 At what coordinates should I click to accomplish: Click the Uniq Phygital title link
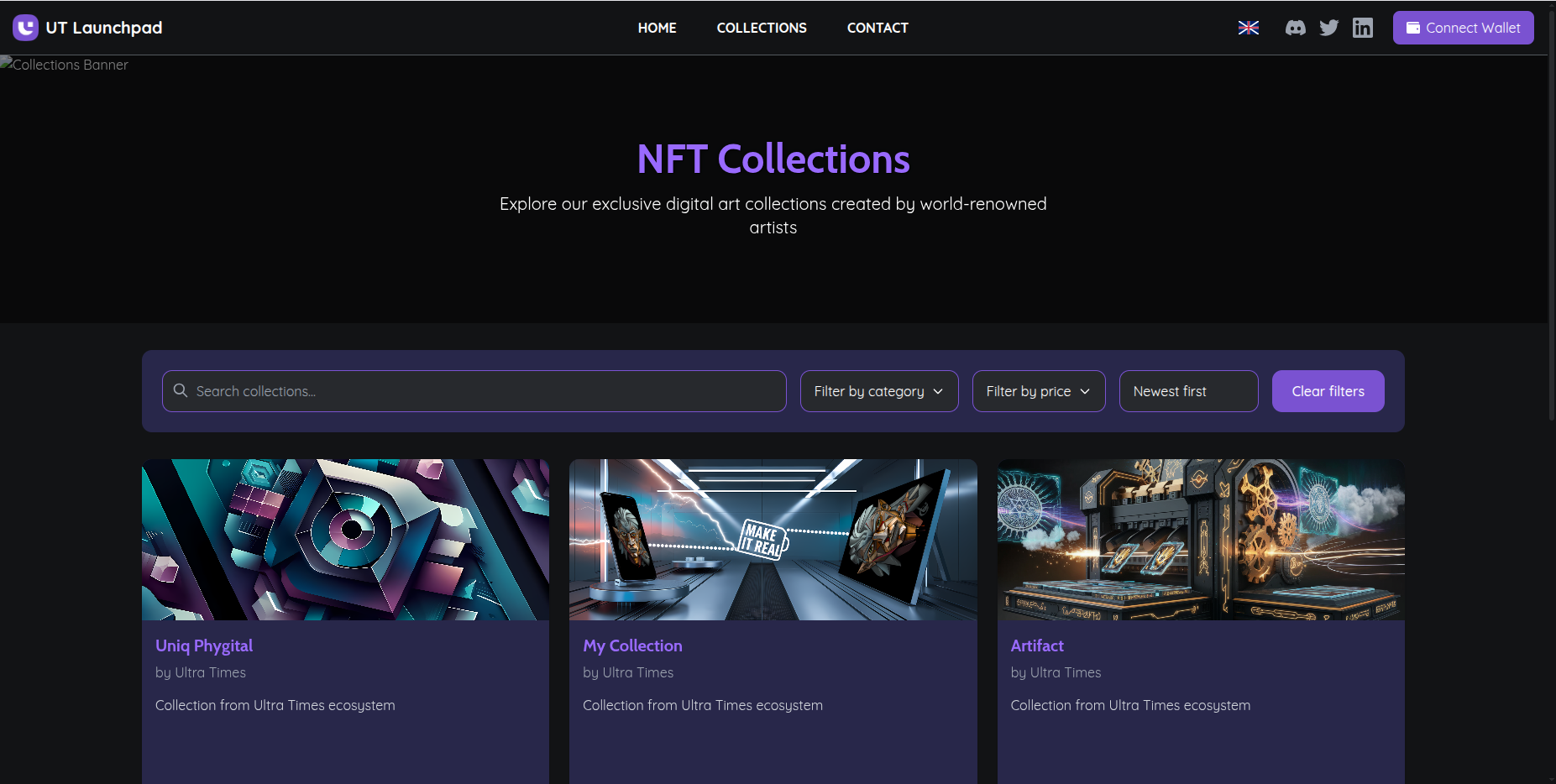[x=204, y=645]
